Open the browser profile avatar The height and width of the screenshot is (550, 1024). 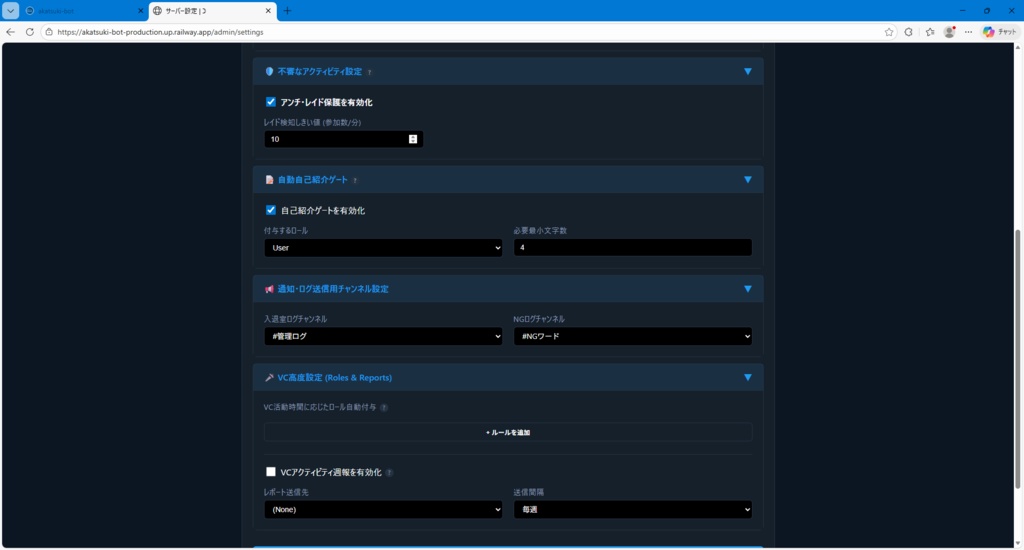click(x=950, y=32)
